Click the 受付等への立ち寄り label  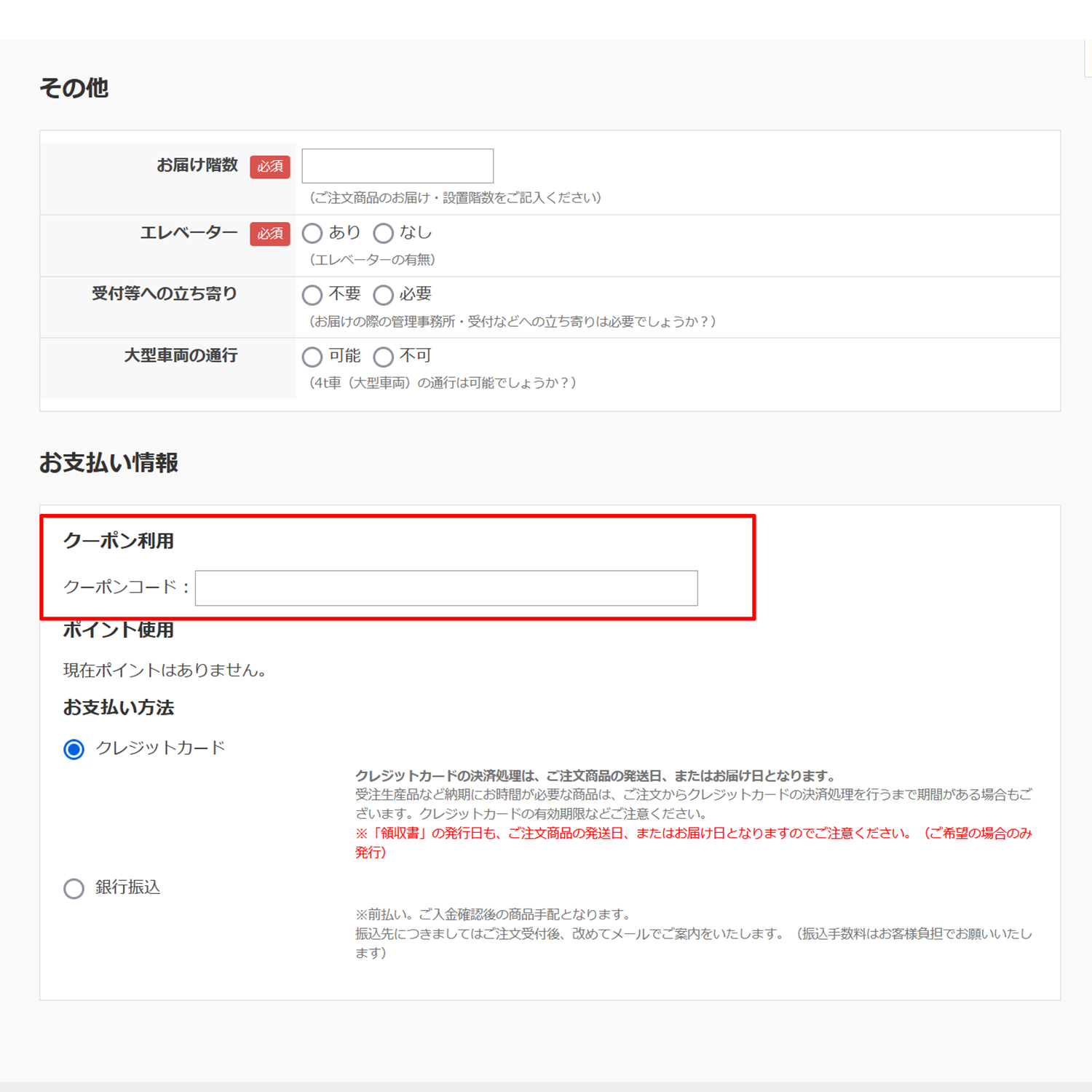point(165,293)
